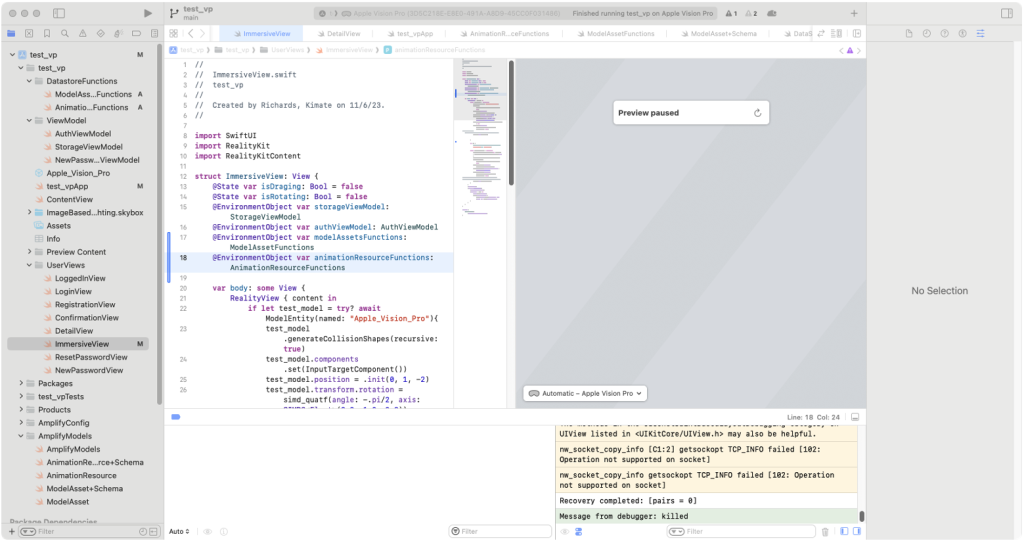Toggle console metadata options icon
The image size is (1024, 543).
[x=579, y=532]
